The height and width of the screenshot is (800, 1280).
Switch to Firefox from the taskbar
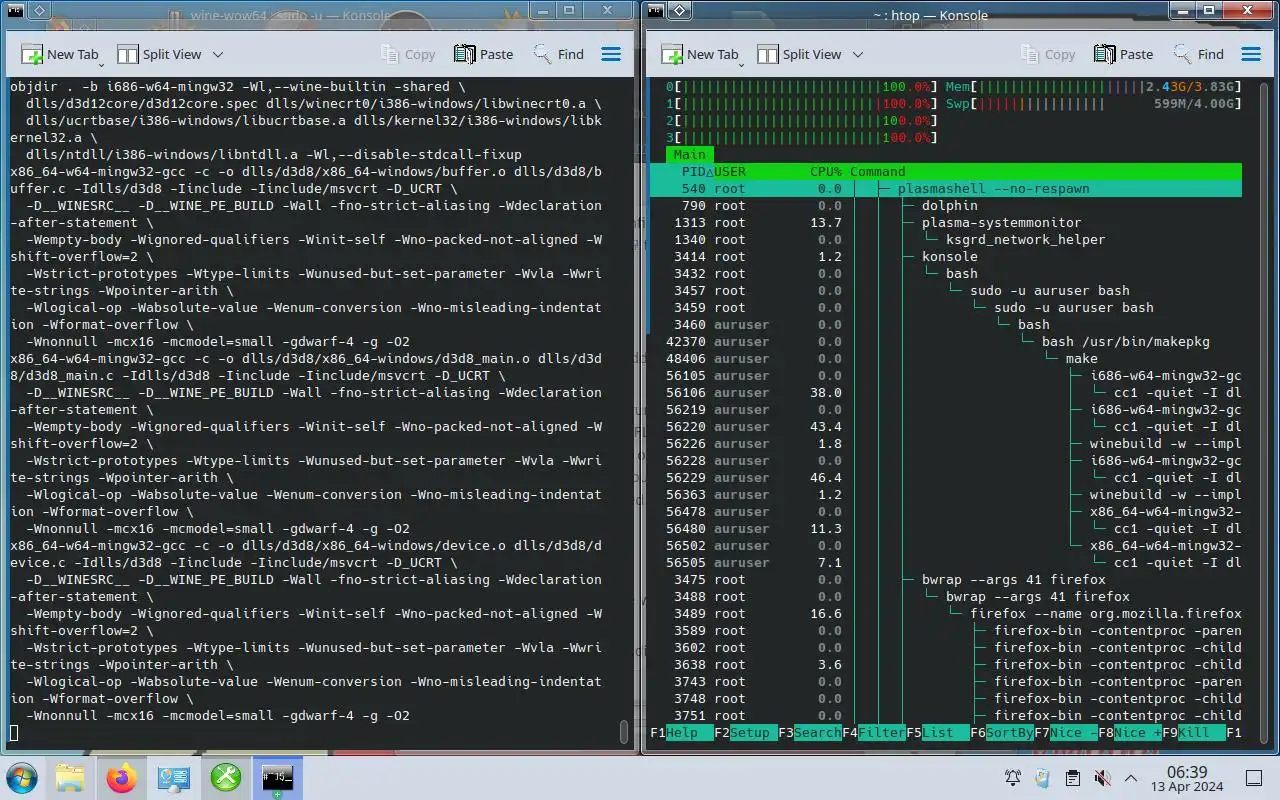pyautogui.click(x=122, y=777)
